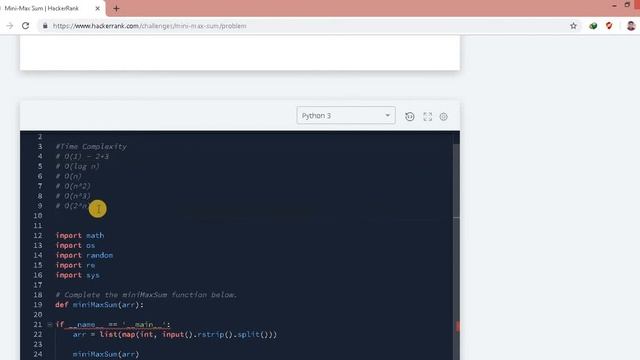Image resolution: width=640 pixels, height=360 pixels.
Task: Click 'def miniMaxSum(arr):' line
Action: (x=100, y=305)
